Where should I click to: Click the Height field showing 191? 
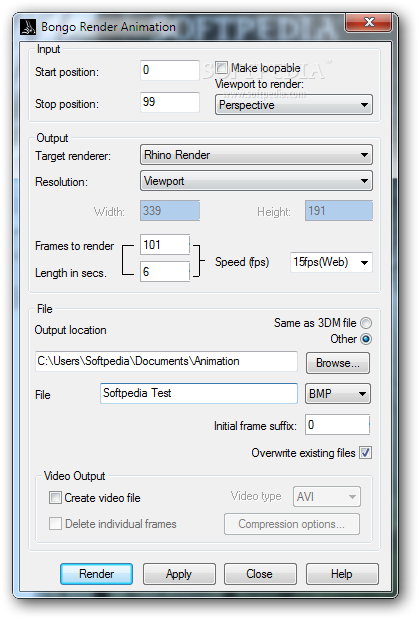pos(338,210)
